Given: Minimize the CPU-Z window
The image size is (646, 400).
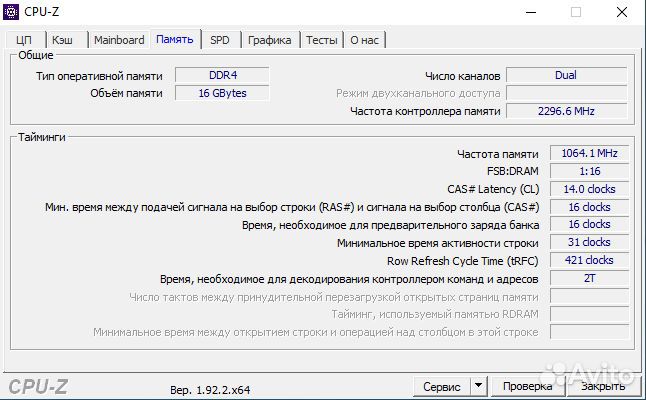Looking at the screenshot, I should (531, 12).
